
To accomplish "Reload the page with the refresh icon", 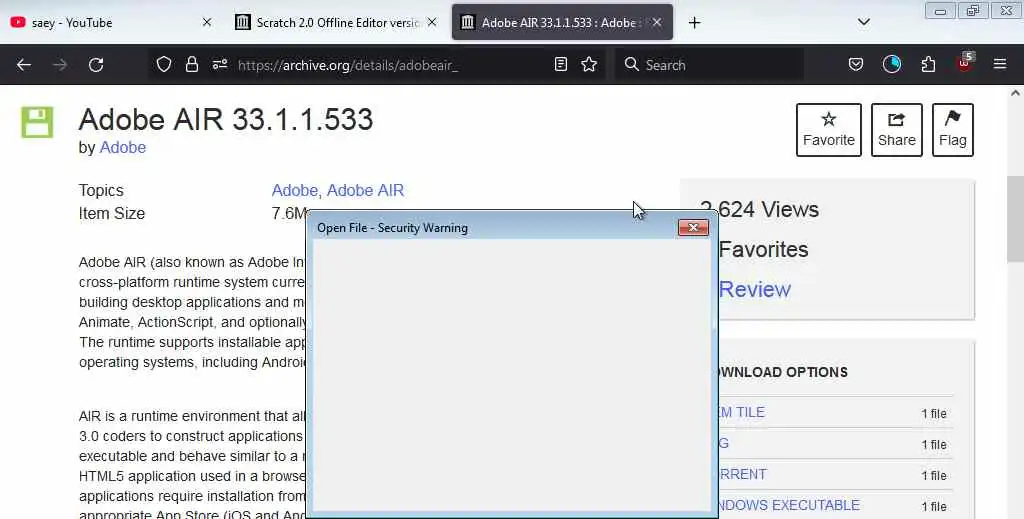I will click(96, 65).
